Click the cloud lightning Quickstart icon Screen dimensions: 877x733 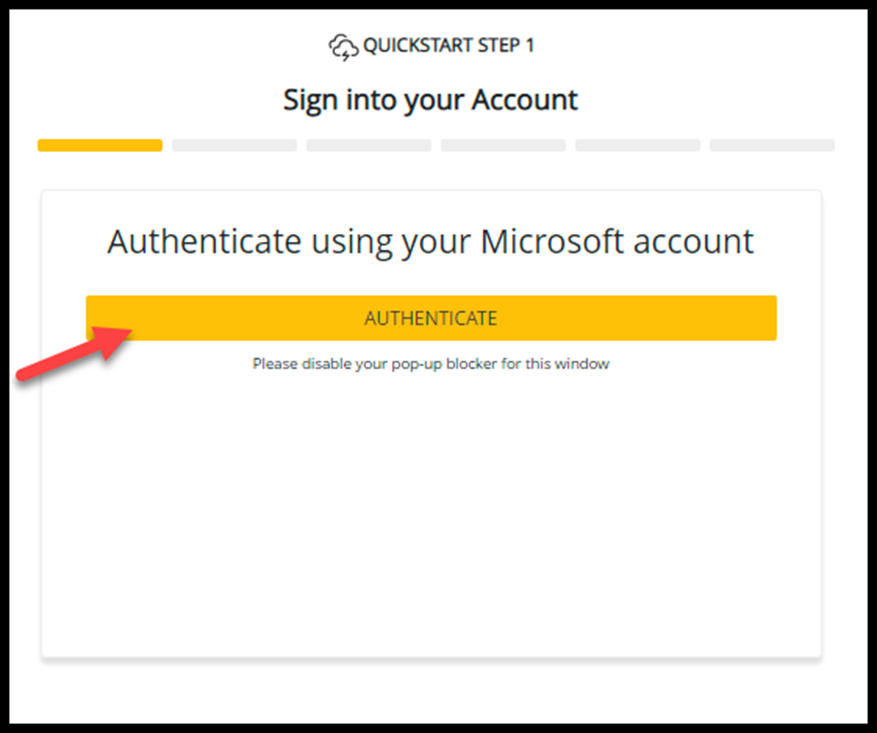(x=343, y=46)
